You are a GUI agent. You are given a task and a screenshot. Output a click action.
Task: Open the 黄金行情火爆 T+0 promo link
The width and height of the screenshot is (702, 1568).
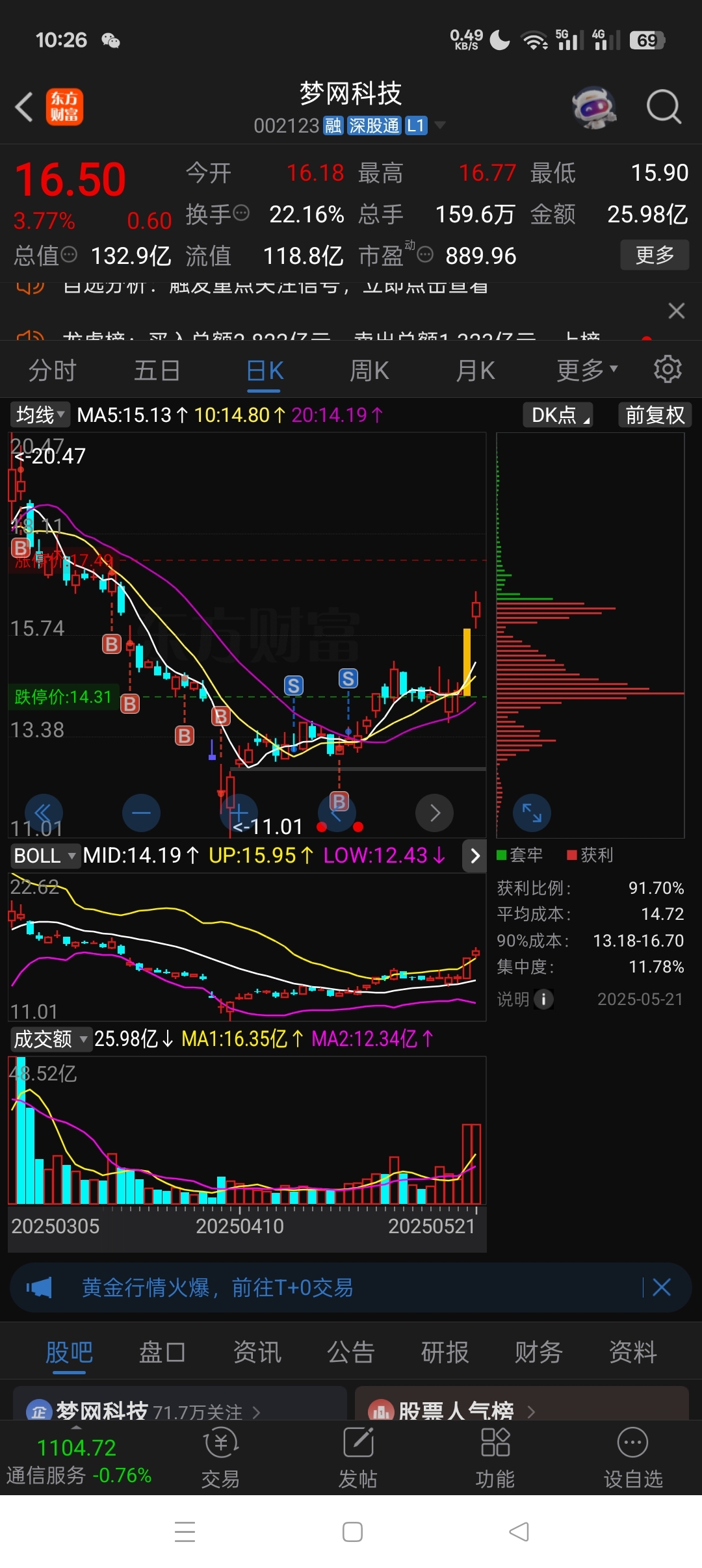coord(217,1287)
